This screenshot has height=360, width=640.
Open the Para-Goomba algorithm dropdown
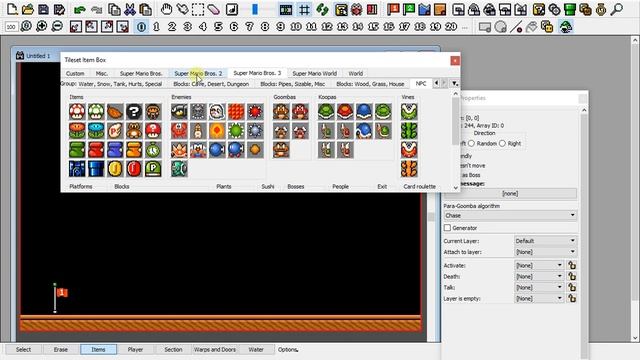coord(510,215)
